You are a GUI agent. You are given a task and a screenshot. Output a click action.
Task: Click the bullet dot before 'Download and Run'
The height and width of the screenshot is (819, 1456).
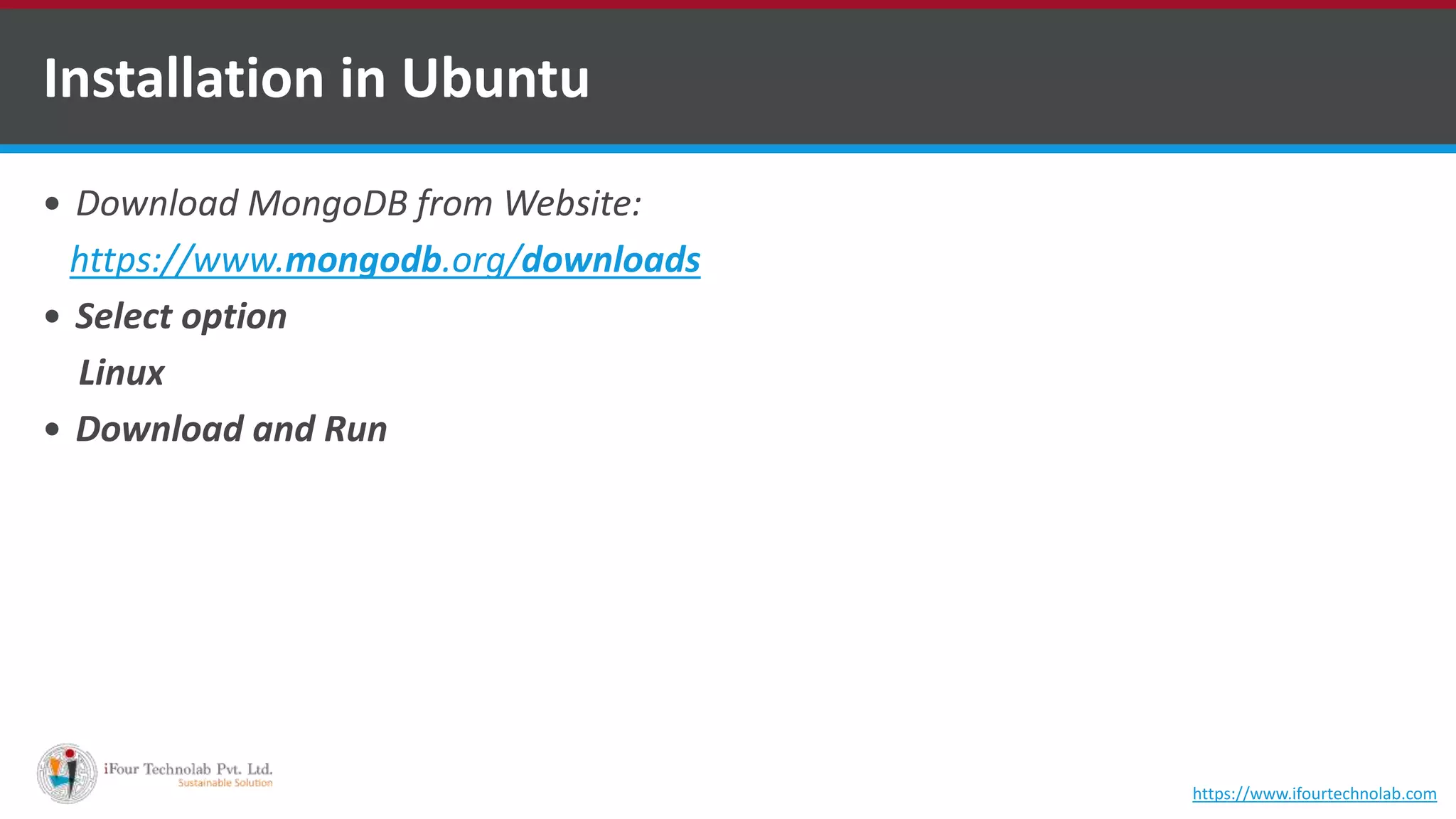(52, 430)
